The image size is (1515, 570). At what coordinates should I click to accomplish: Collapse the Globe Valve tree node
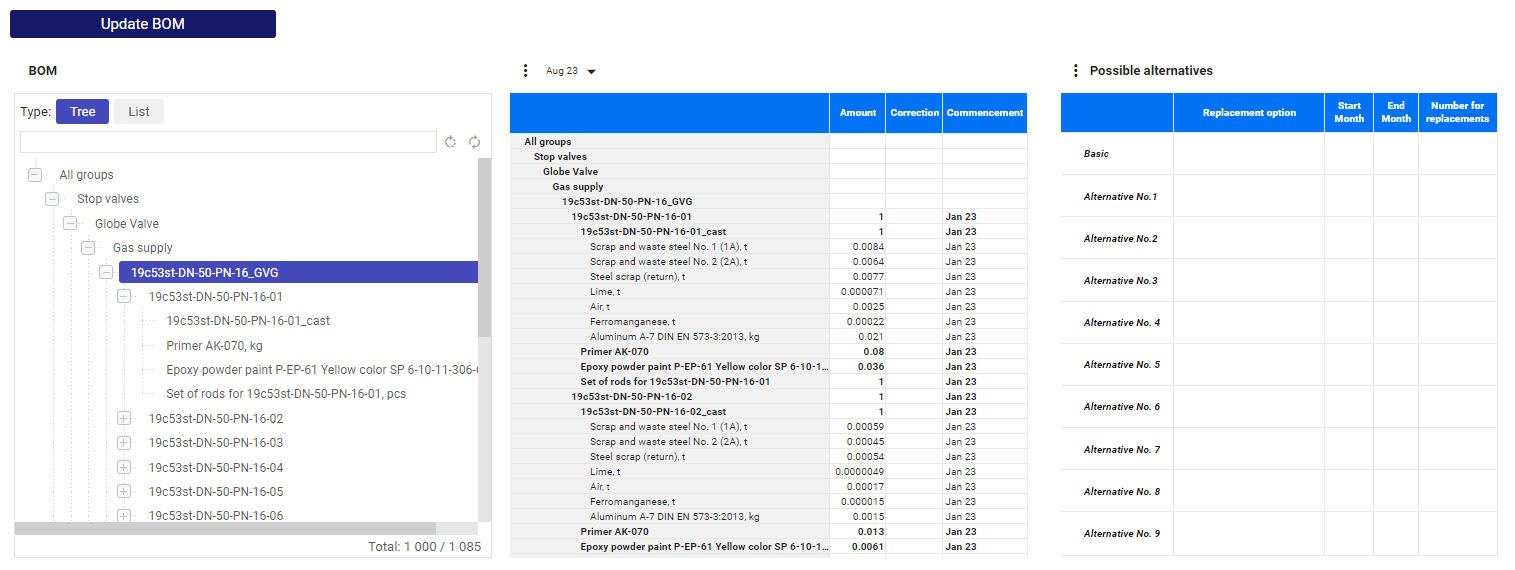(71, 224)
